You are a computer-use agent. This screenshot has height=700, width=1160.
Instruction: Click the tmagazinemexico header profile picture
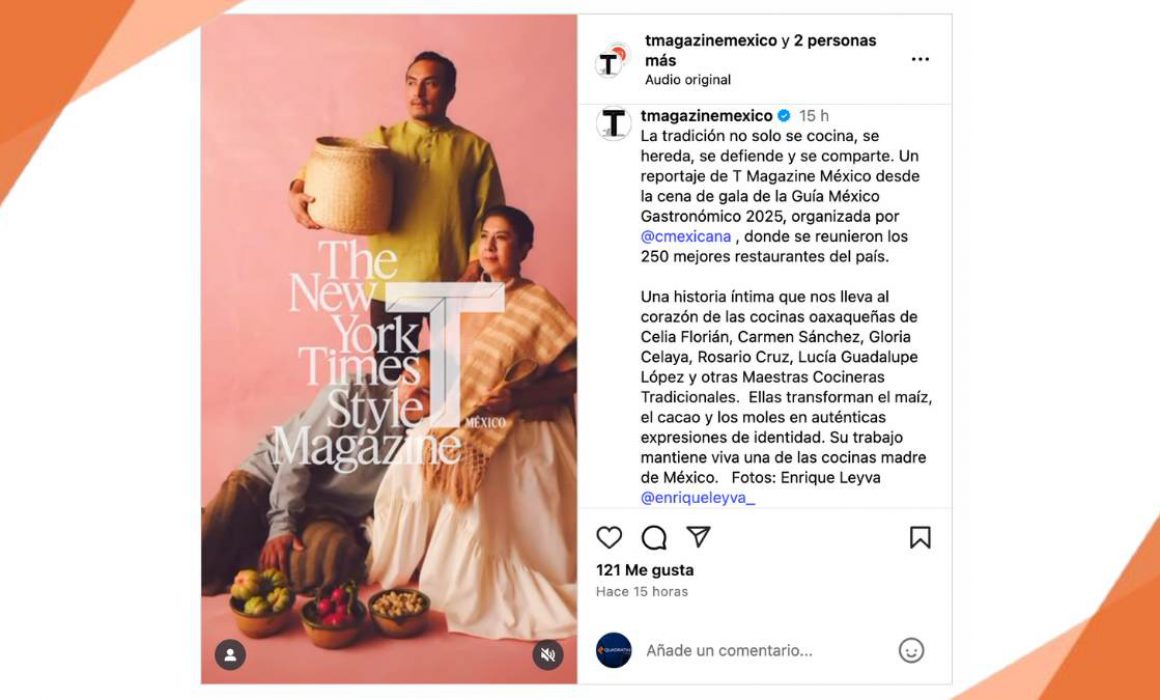[x=613, y=61]
